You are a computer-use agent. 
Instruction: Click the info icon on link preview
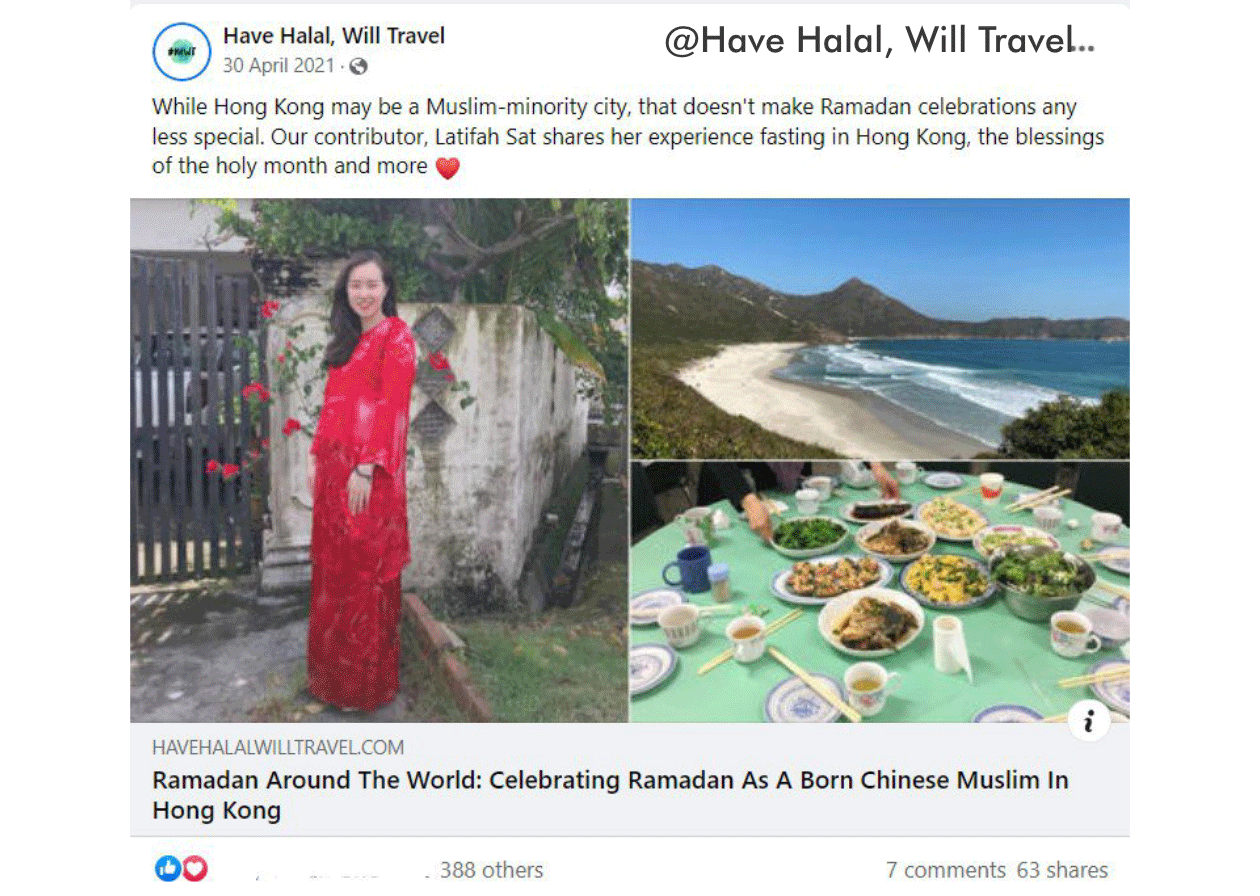[1089, 720]
